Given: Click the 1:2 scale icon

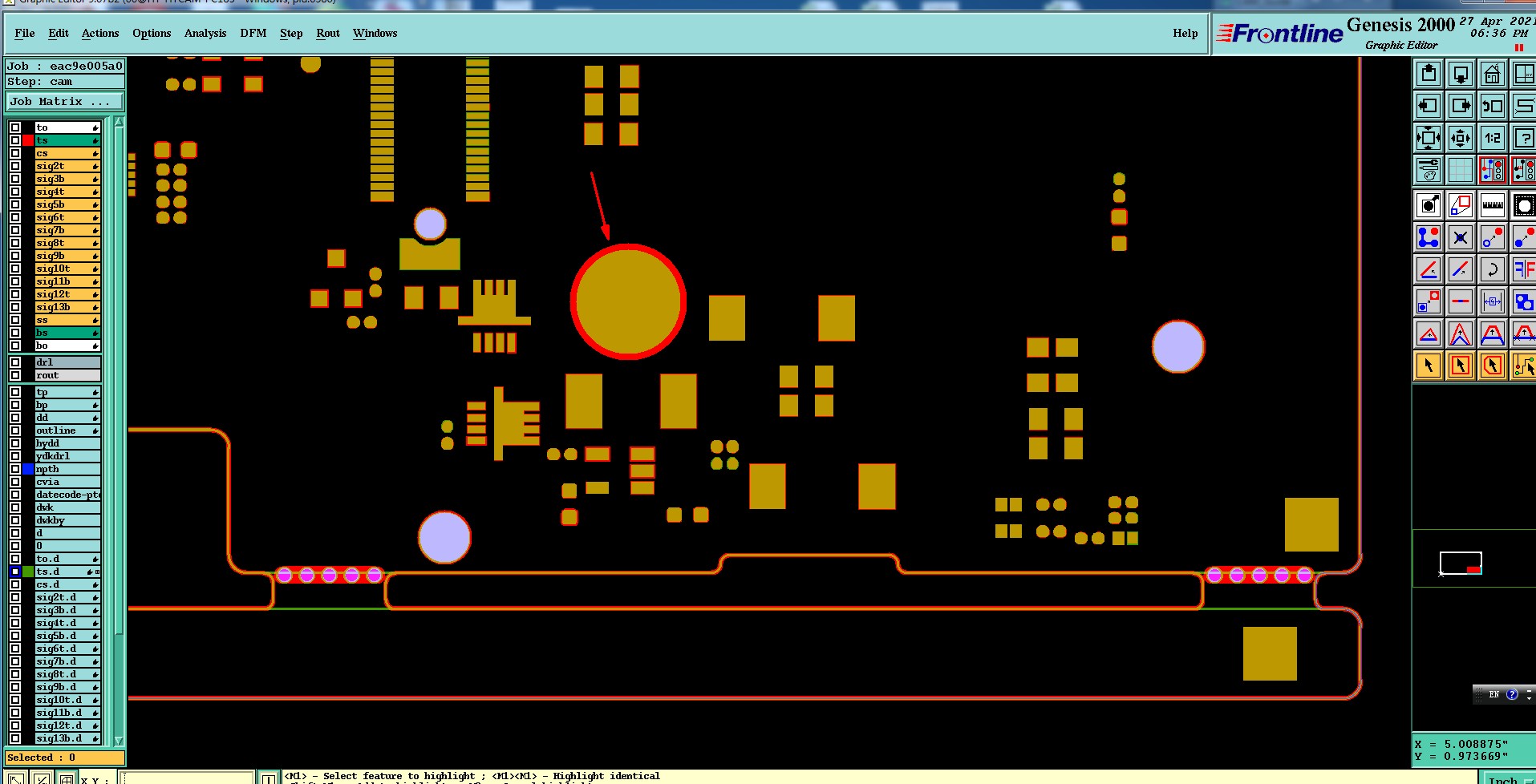Looking at the screenshot, I should [x=1493, y=138].
